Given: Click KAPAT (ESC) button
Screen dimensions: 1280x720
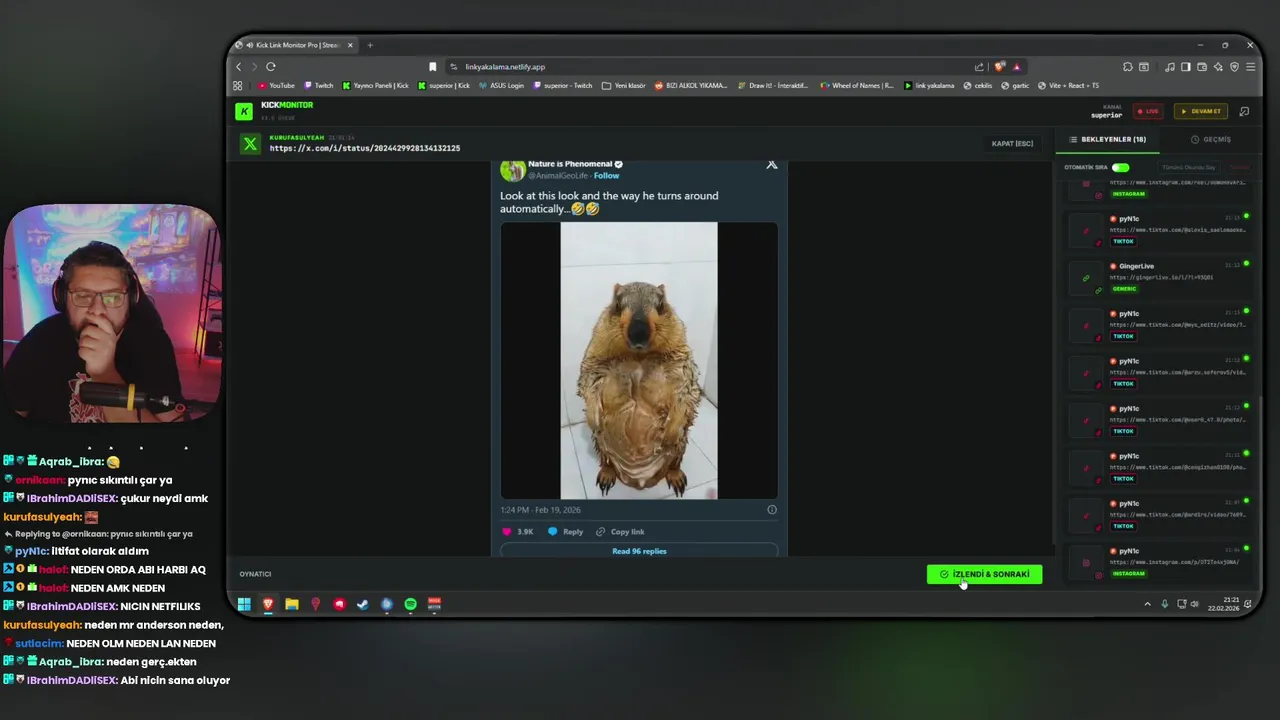Looking at the screenshot, I should point(1012,144).
